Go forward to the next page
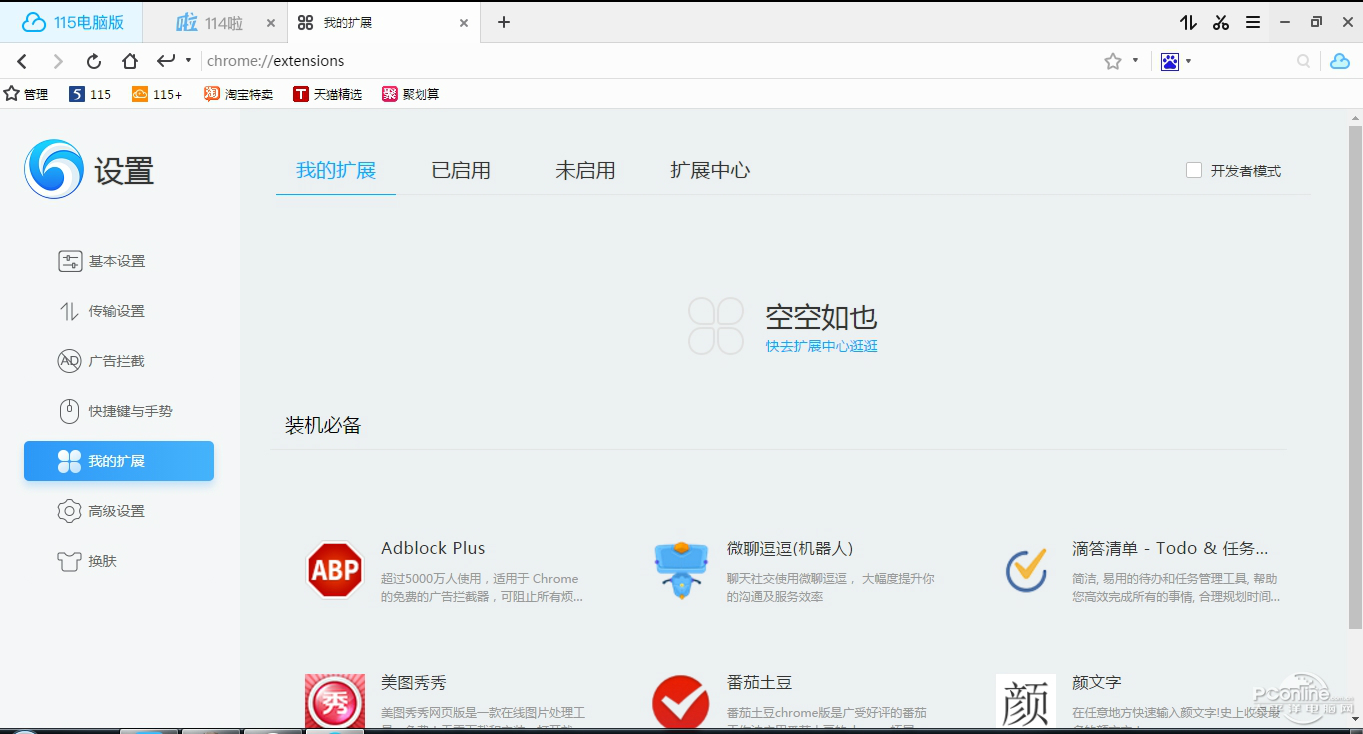 click(x=58, y=61)
